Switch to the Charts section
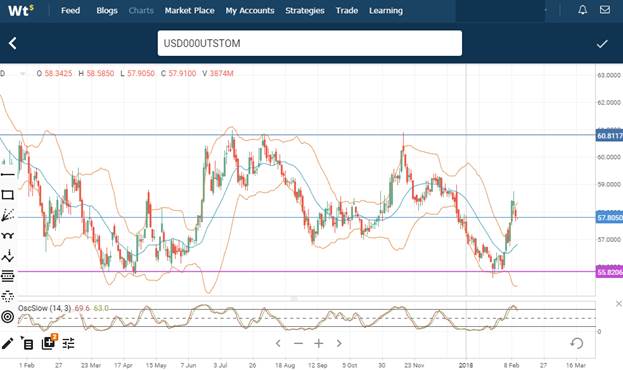623x370 pixels. (x=141, y=11)
